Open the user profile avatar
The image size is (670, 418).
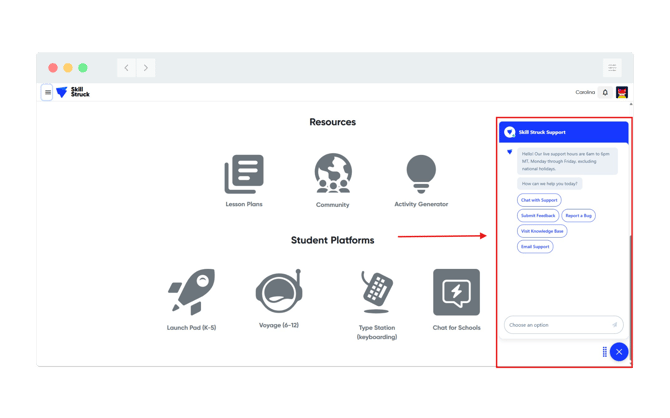(622, 93)
